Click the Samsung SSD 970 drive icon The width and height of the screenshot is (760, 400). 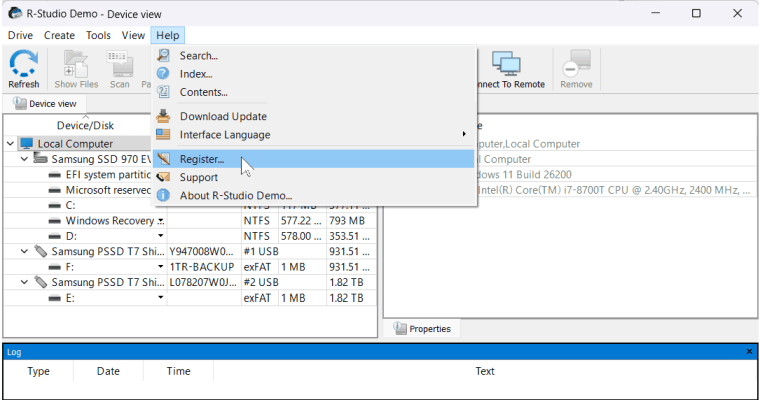pyautogui.click(x=40, y=159)
